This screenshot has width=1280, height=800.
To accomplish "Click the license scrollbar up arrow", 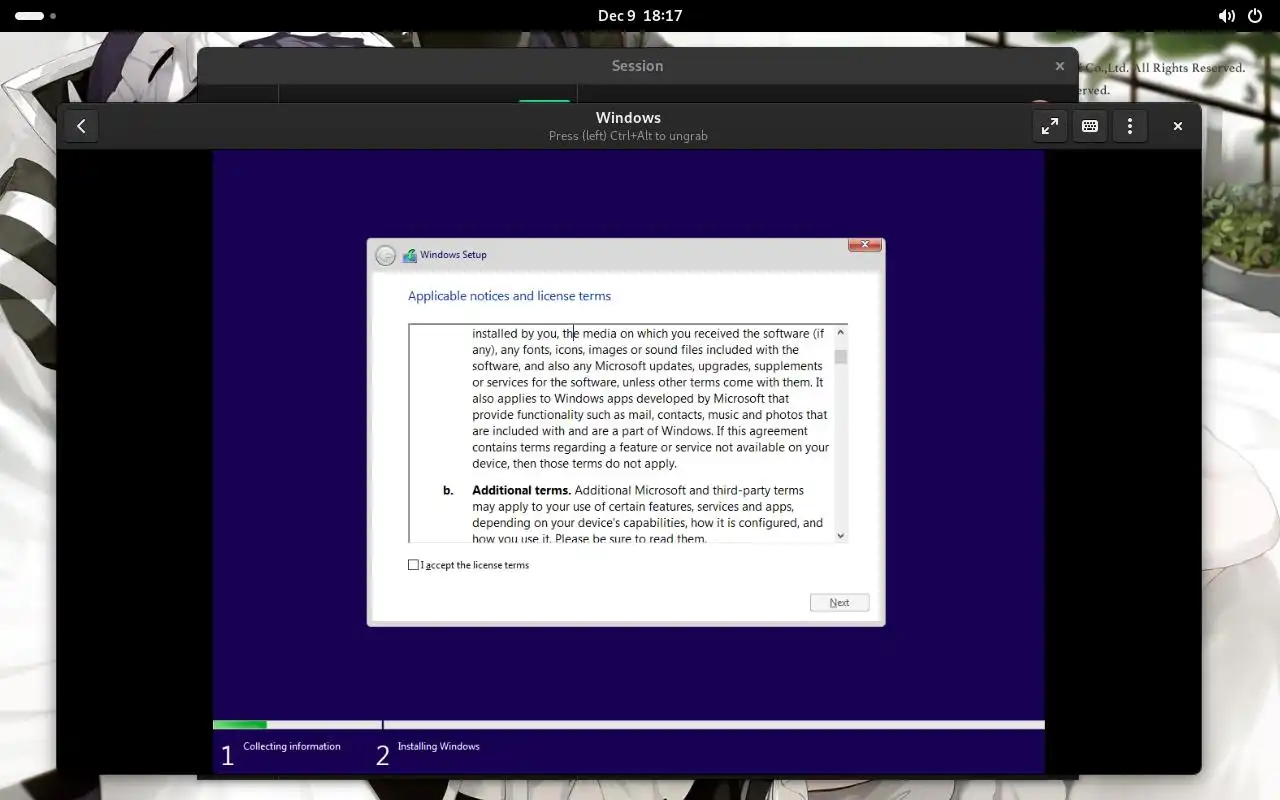I will click(x=841, y=332).
